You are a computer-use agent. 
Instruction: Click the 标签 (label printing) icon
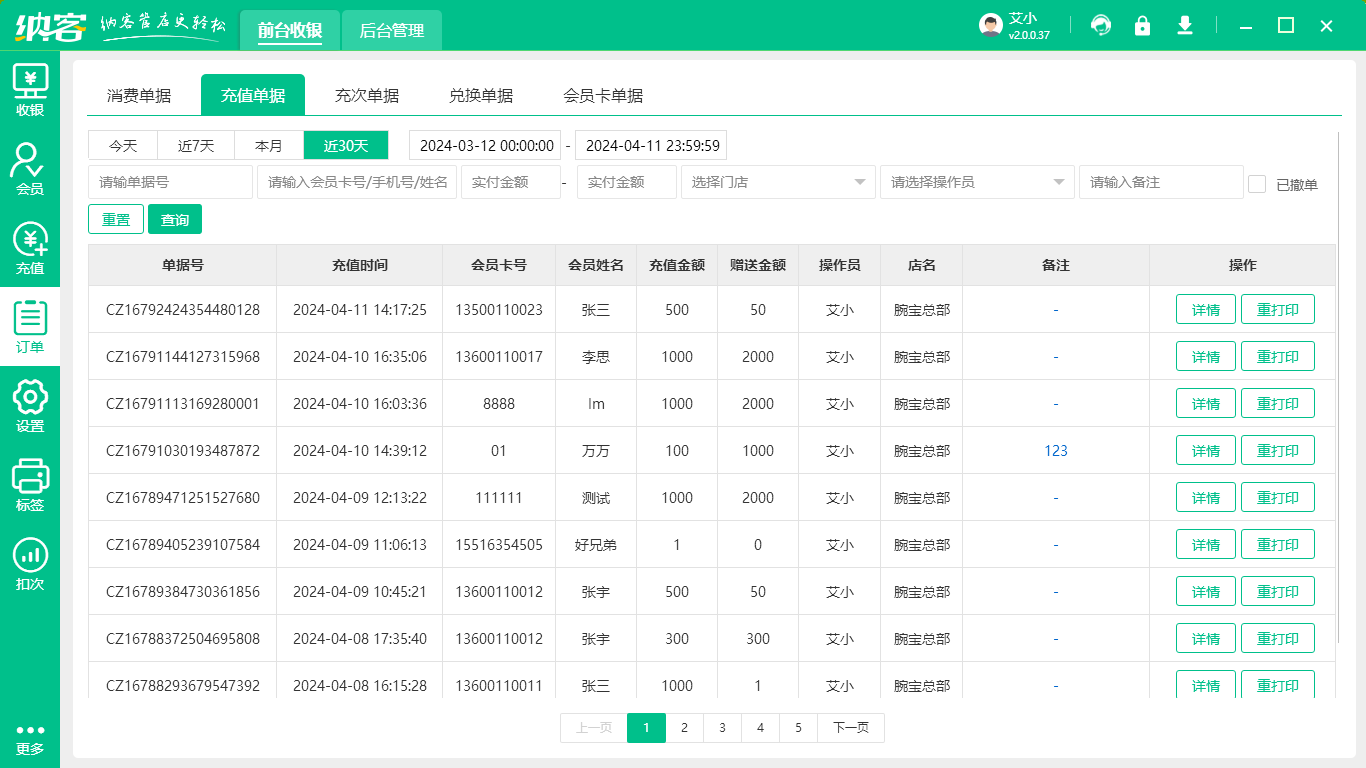pyautogui.click(x=30, y=477)
